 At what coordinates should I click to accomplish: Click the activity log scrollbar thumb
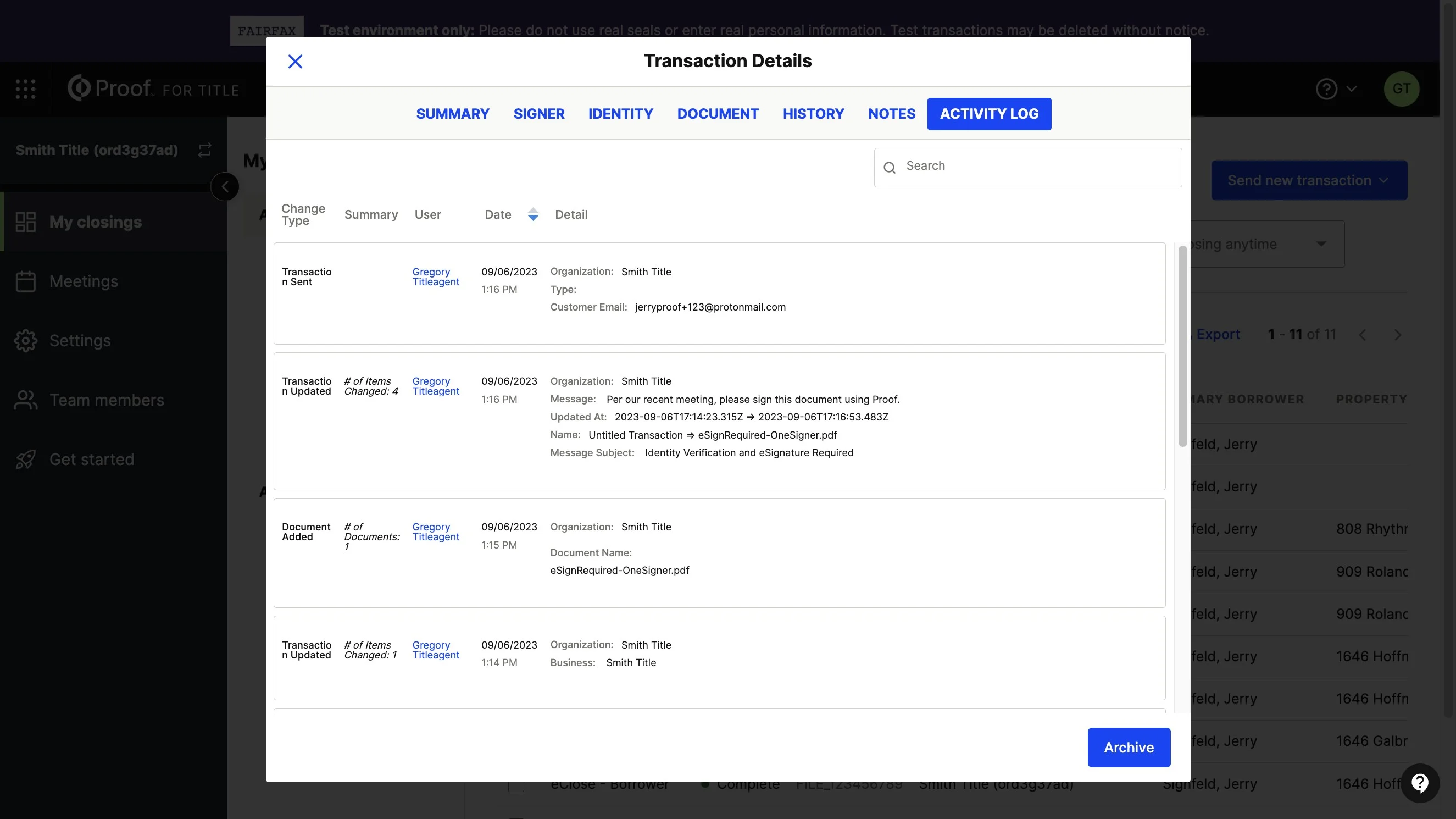pos(1182,346)
